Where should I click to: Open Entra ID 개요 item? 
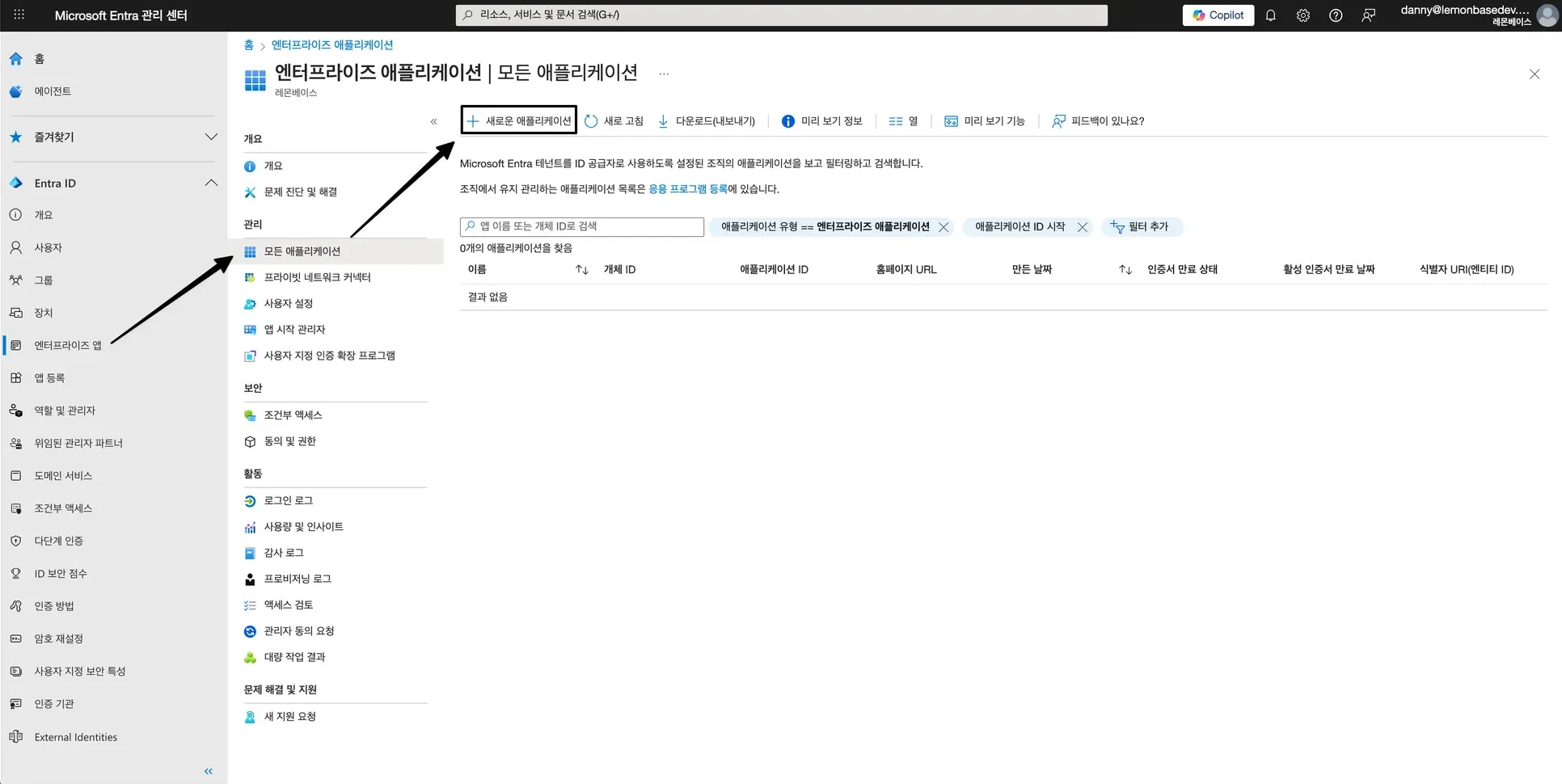(43, 215)
